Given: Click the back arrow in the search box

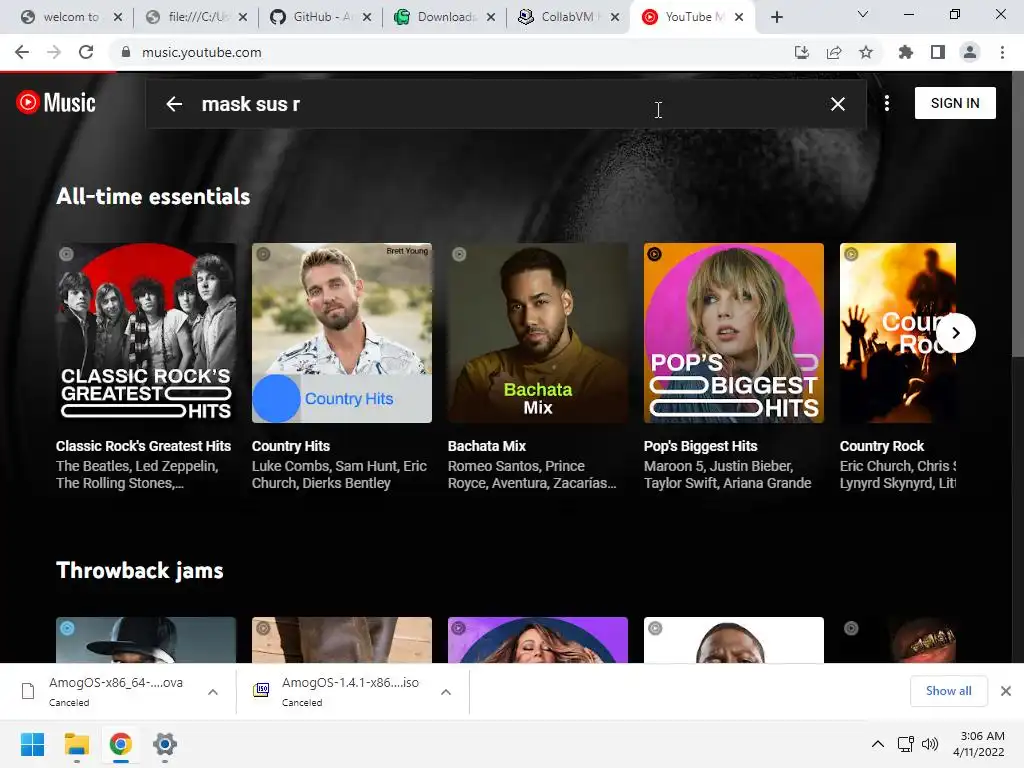Looking at the screenshot, I should [174, 104].
